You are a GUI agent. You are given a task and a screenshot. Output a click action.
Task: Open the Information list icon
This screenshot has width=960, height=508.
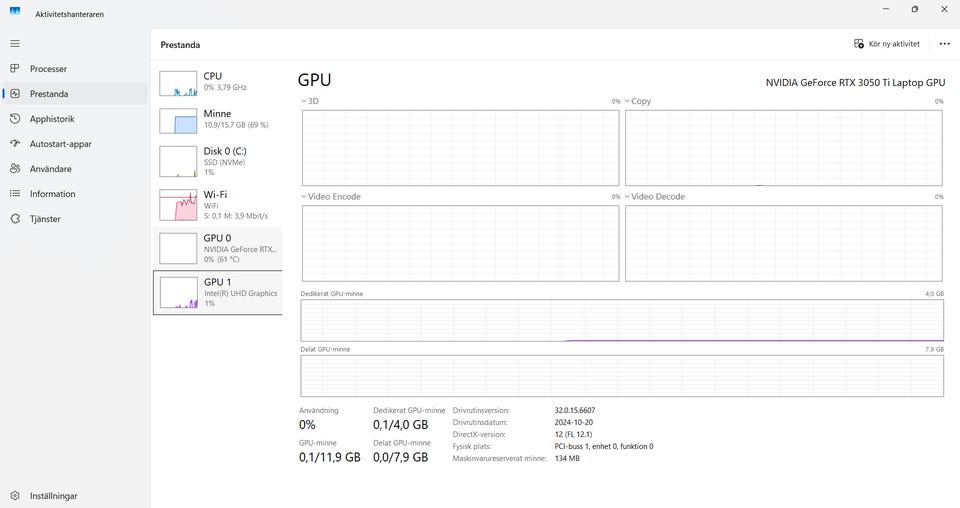pos(15,194)
